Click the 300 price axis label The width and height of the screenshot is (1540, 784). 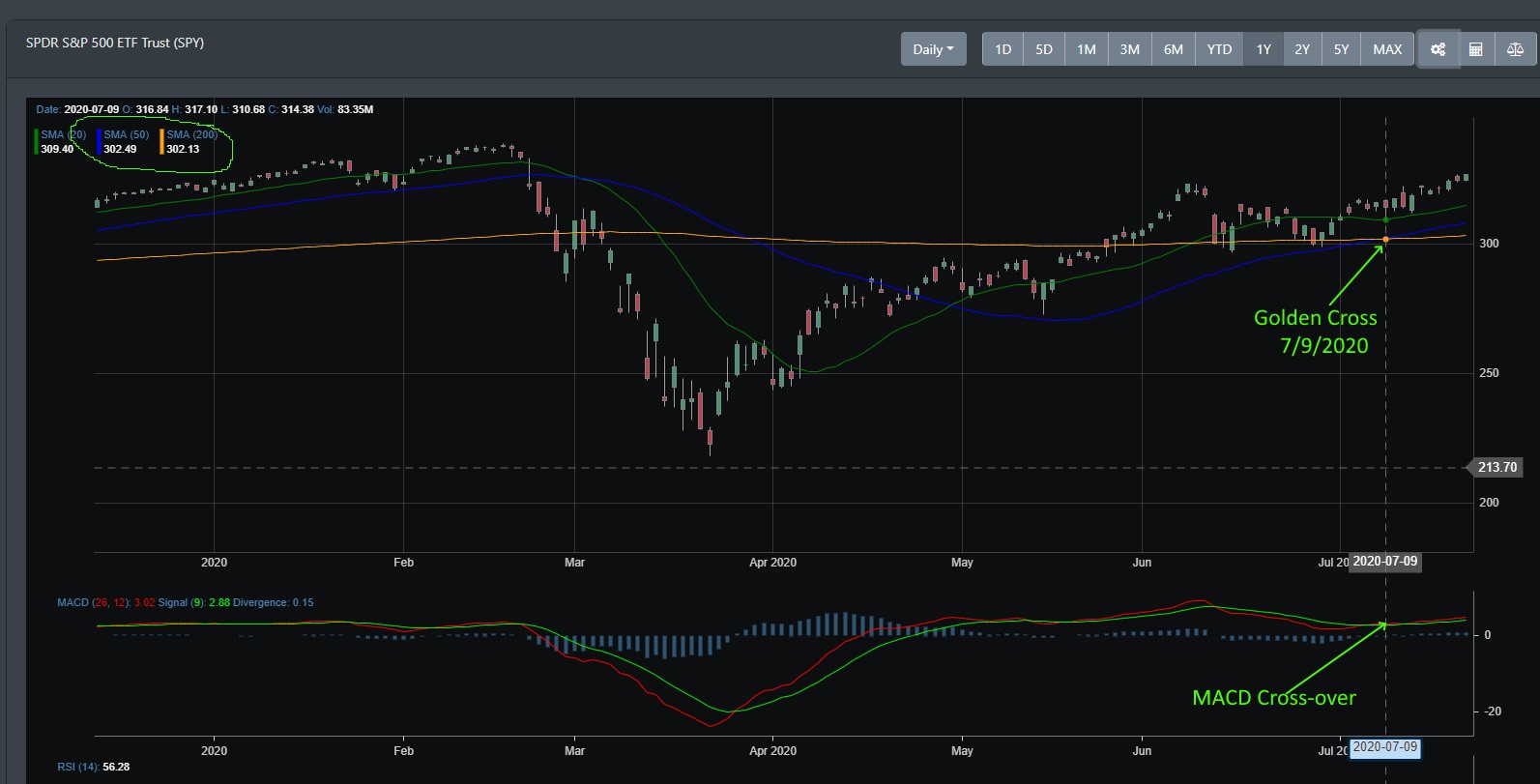[x=1490, y=244]
